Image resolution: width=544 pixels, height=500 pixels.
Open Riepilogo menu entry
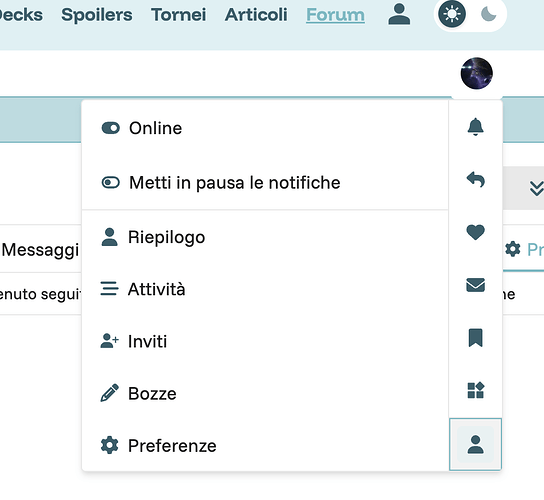point(265,237)
